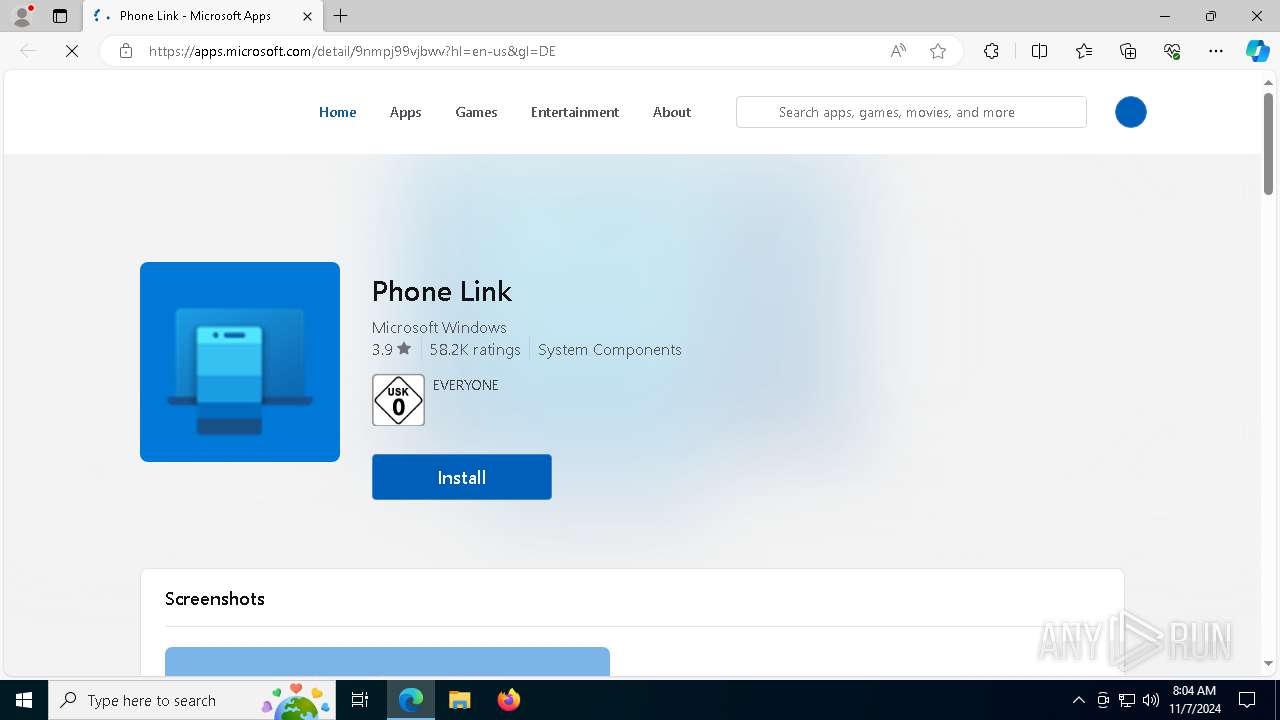The width and height of the screenshot is (1280, 720).
Task: Open the taskbar clock and date
Action: coord(1194,700)
